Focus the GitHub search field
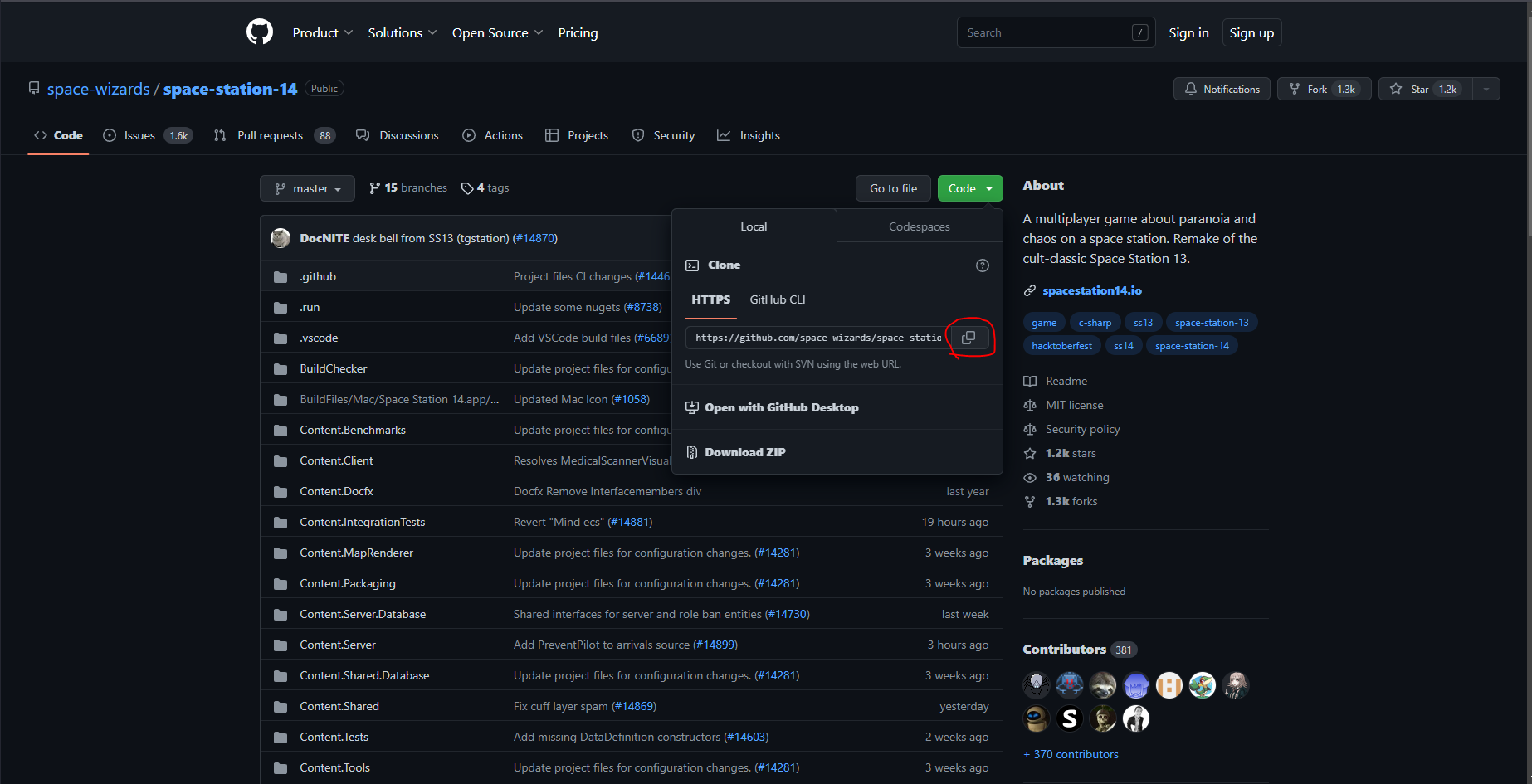The width and height of the screenshot is (1532, 784). pyautogui.click(x=1046, y=33)
